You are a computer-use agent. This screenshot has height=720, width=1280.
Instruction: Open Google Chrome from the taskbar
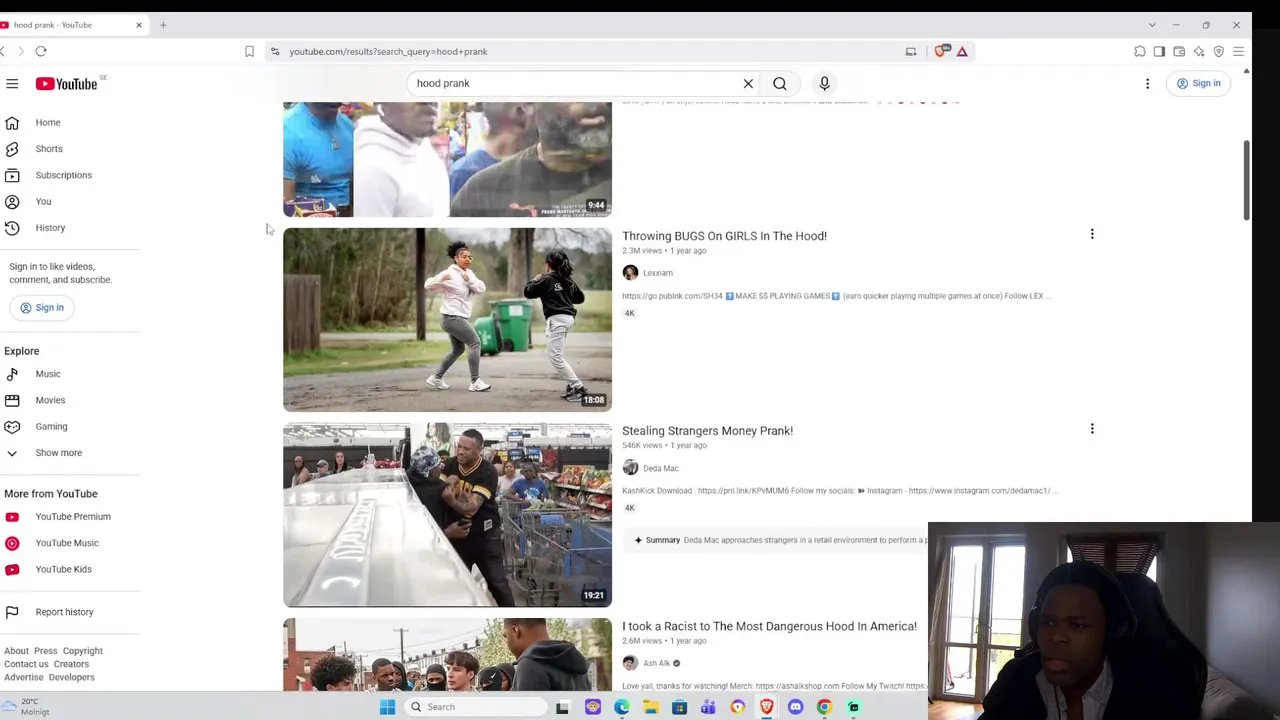pos(824,707)
